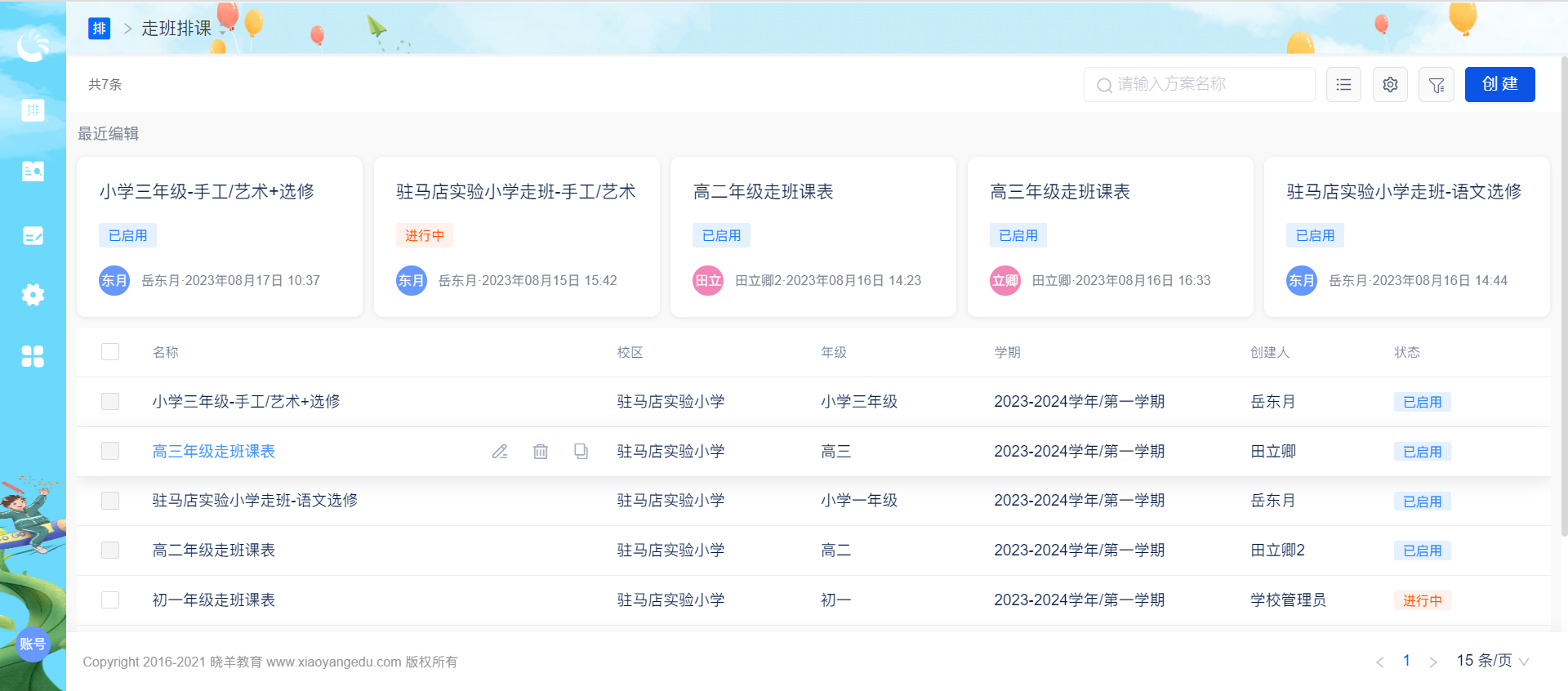The height and width of the screenshot is (691, 1568).
Task: Click the 东月 avatar on the 小学三年级 card
Action: 114,280
